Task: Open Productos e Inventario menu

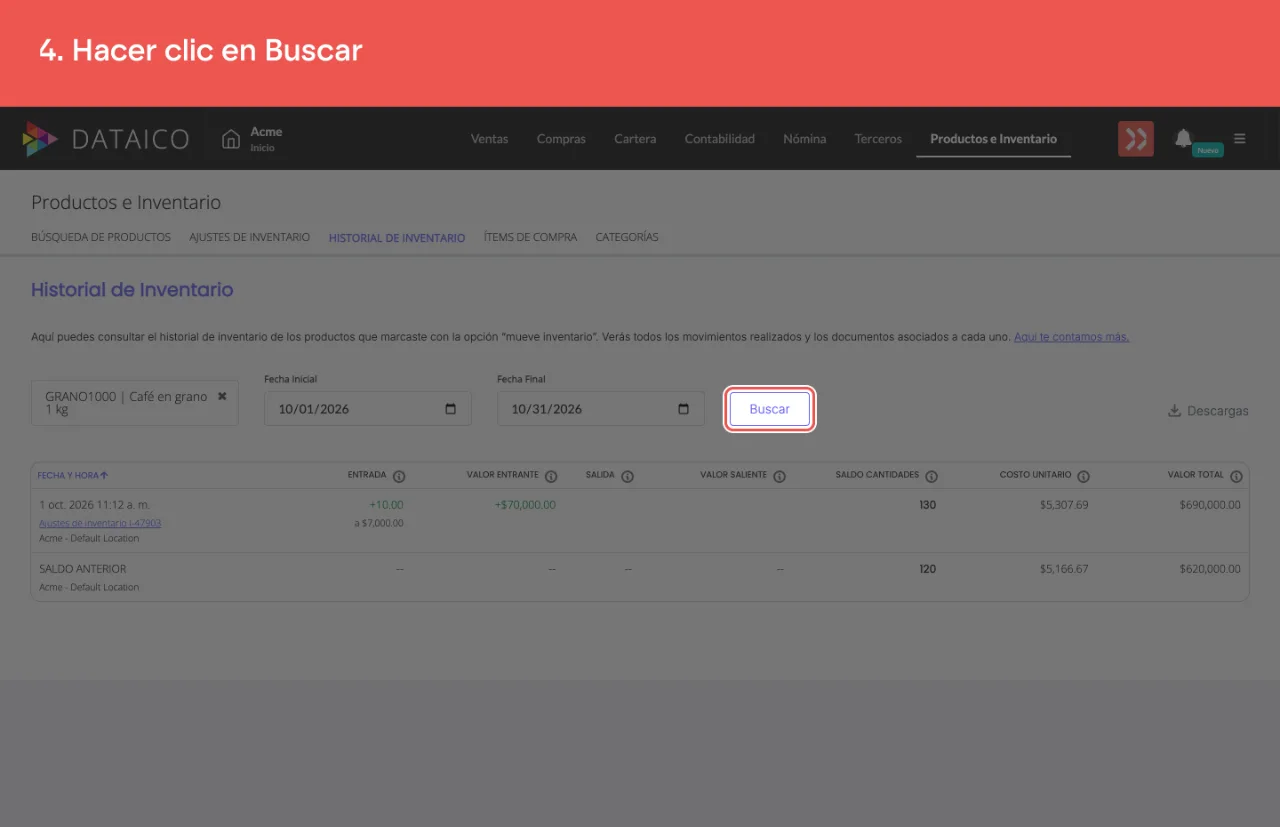Action: click(x=993, y=139)
